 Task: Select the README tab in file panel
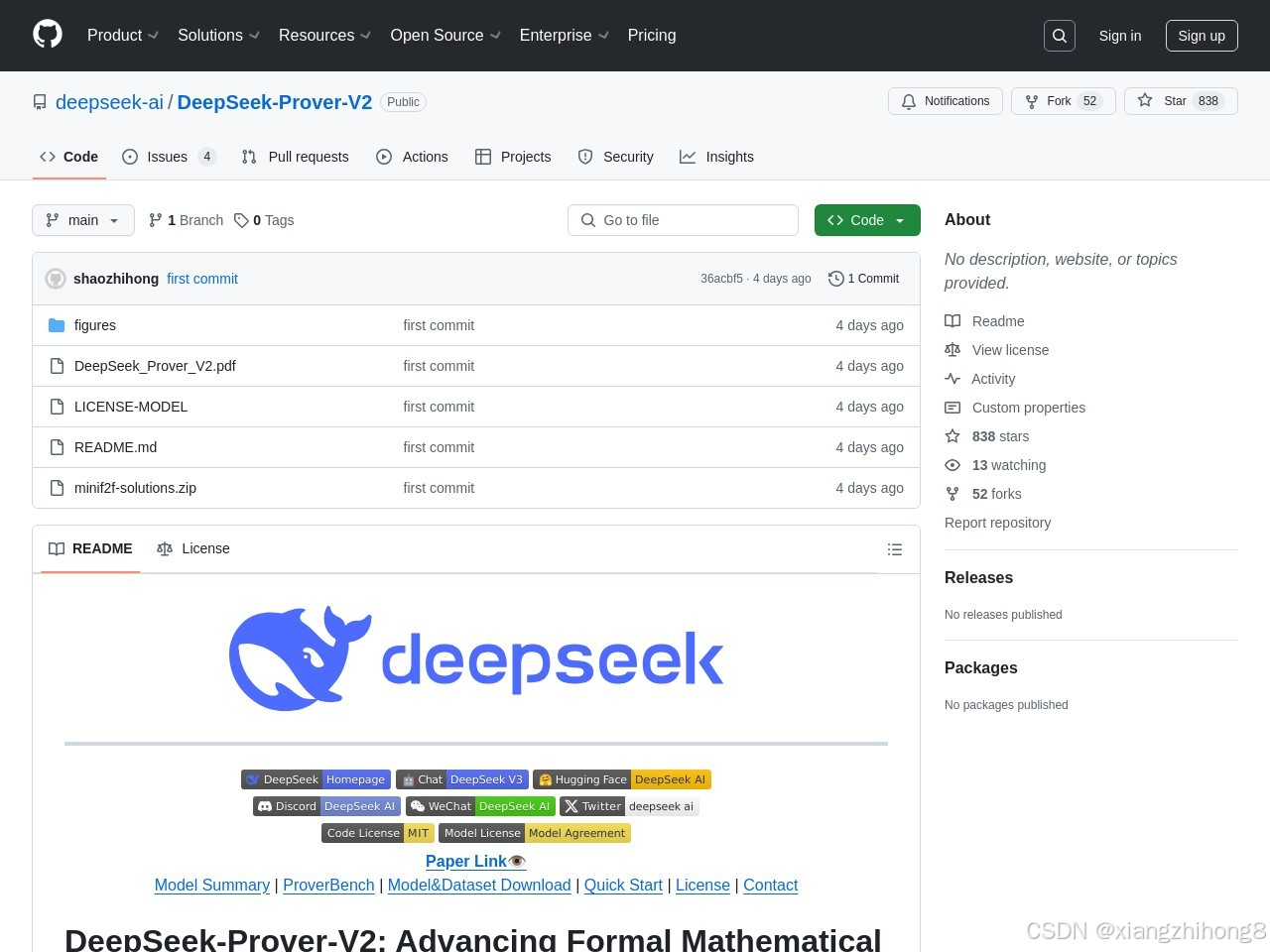coord(90,548)
